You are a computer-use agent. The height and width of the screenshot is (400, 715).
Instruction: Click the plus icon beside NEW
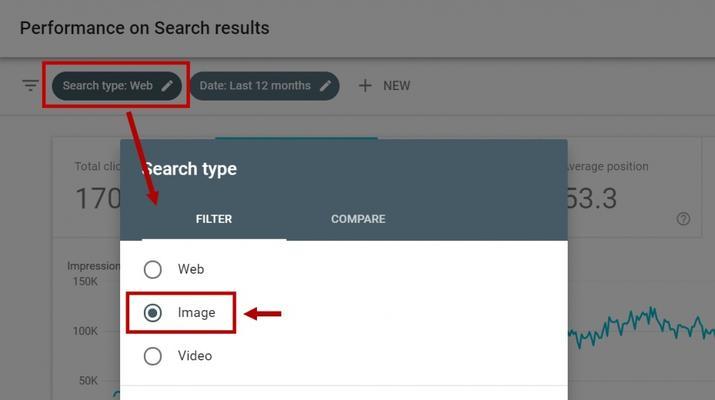point(365,85)
